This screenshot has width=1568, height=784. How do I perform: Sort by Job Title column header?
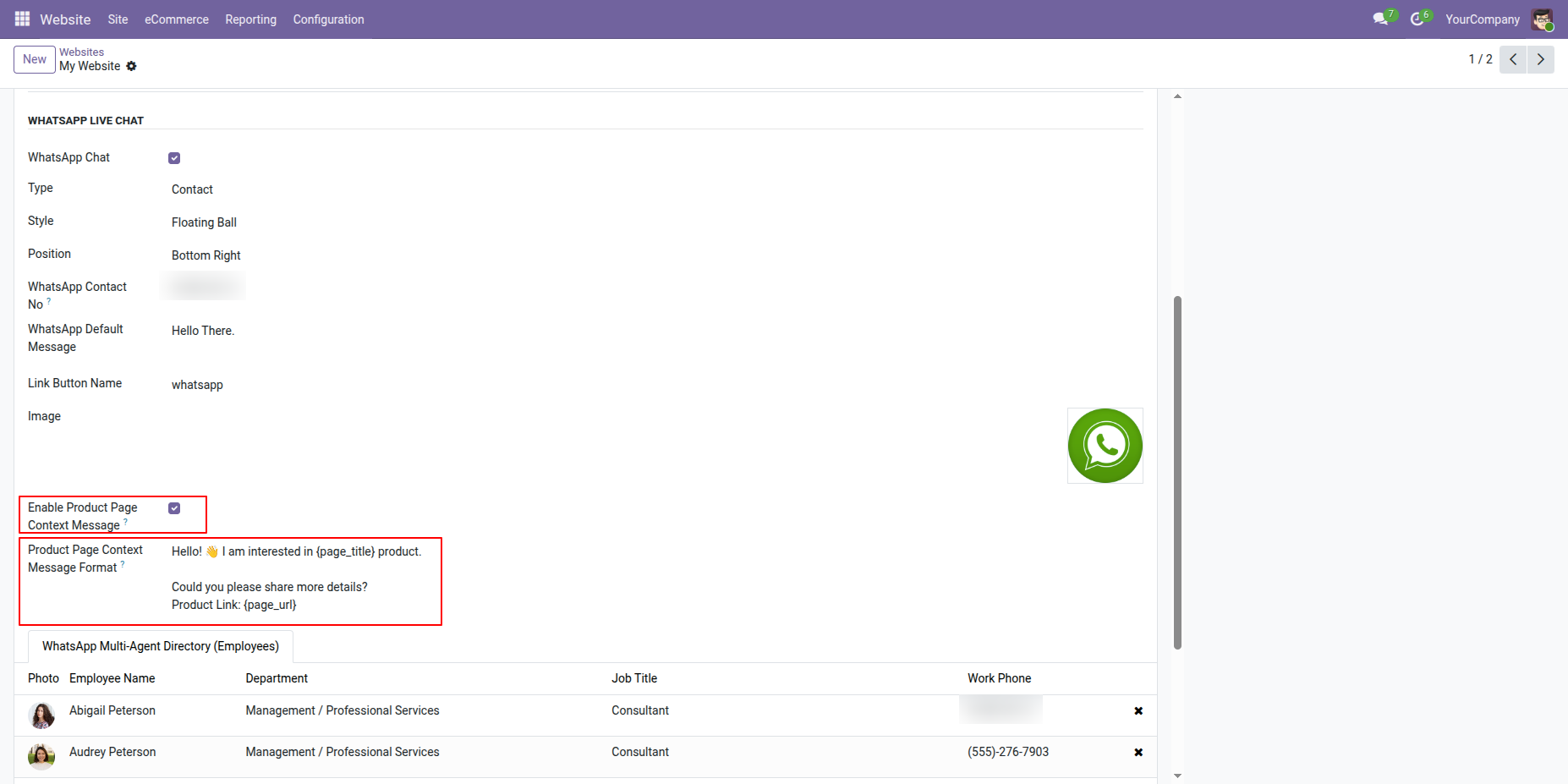tap(634, 678)
